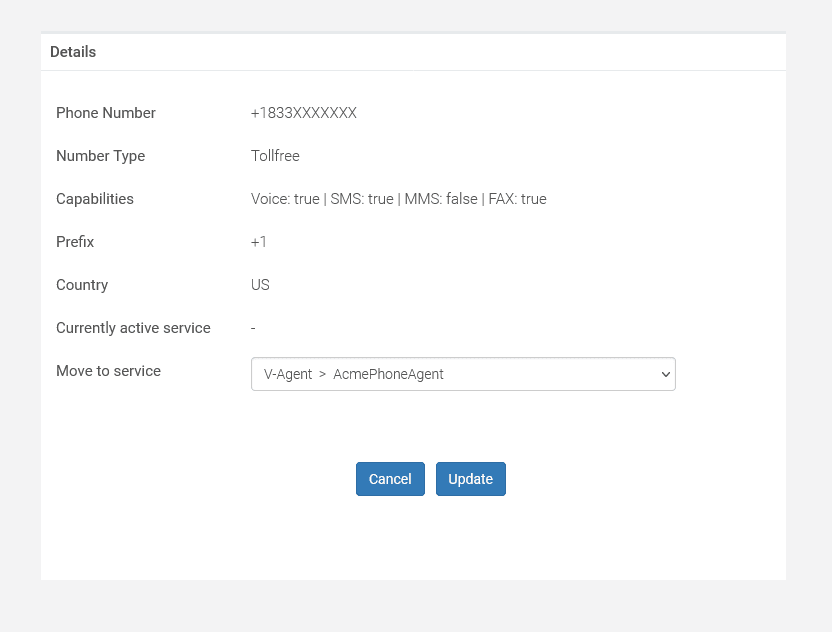Click the Capabilities label
832x632 pixels.
[x=94, y=198]
